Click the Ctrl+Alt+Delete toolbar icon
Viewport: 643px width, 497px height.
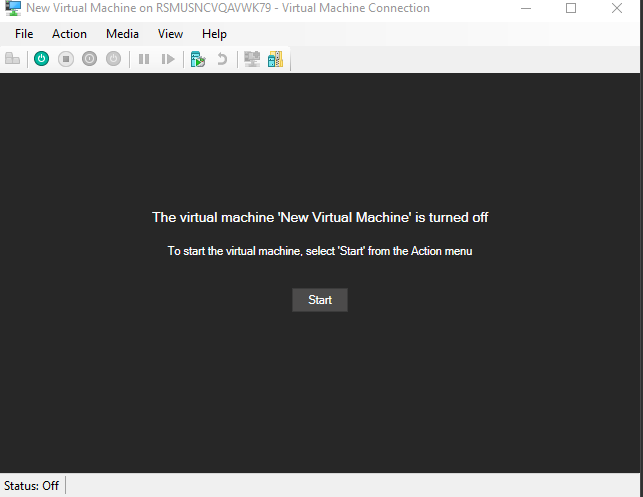[13, 59]
